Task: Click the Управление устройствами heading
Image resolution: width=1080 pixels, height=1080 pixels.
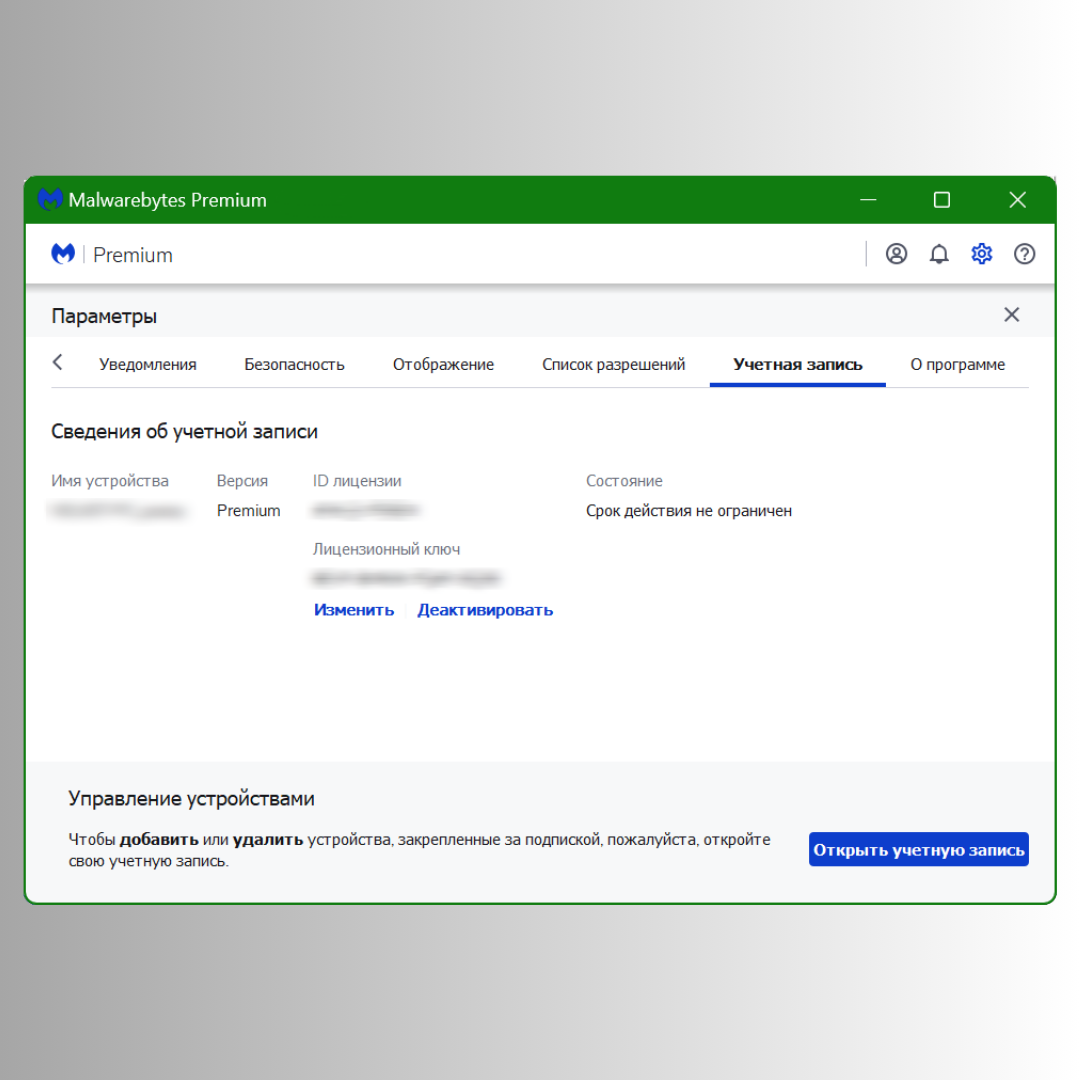Action: click(191, 799)
